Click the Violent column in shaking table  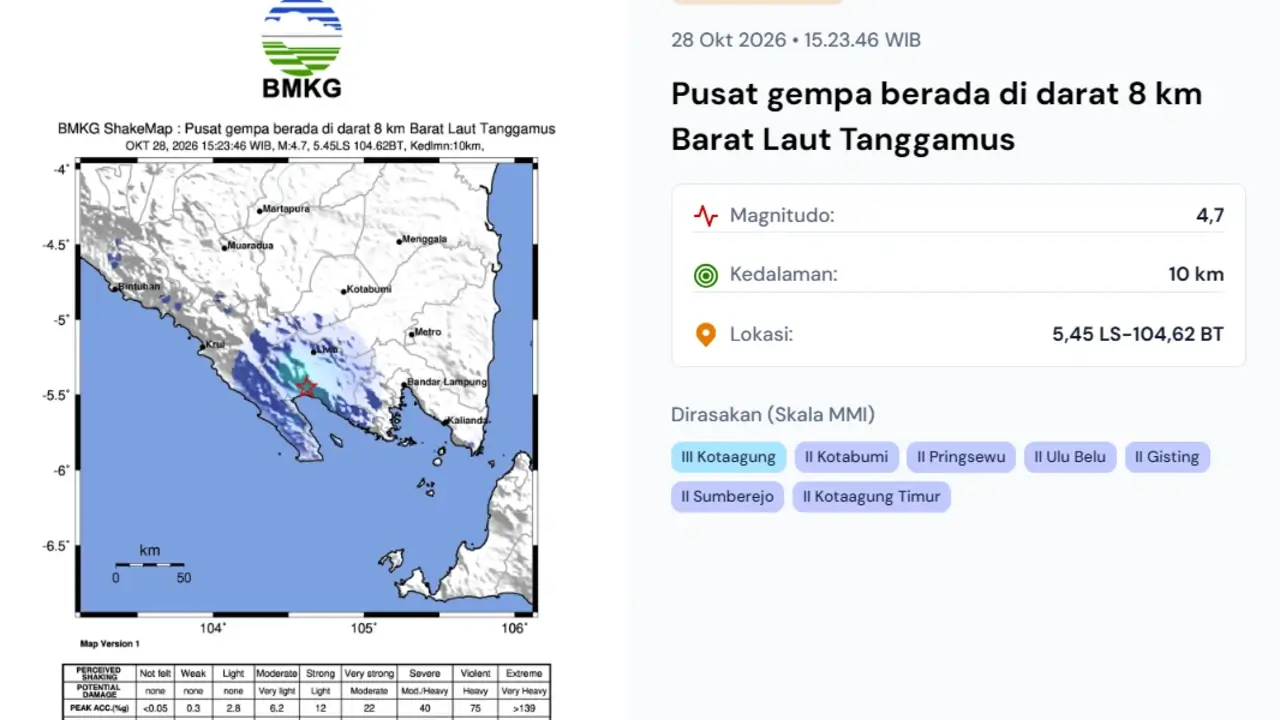474,674
